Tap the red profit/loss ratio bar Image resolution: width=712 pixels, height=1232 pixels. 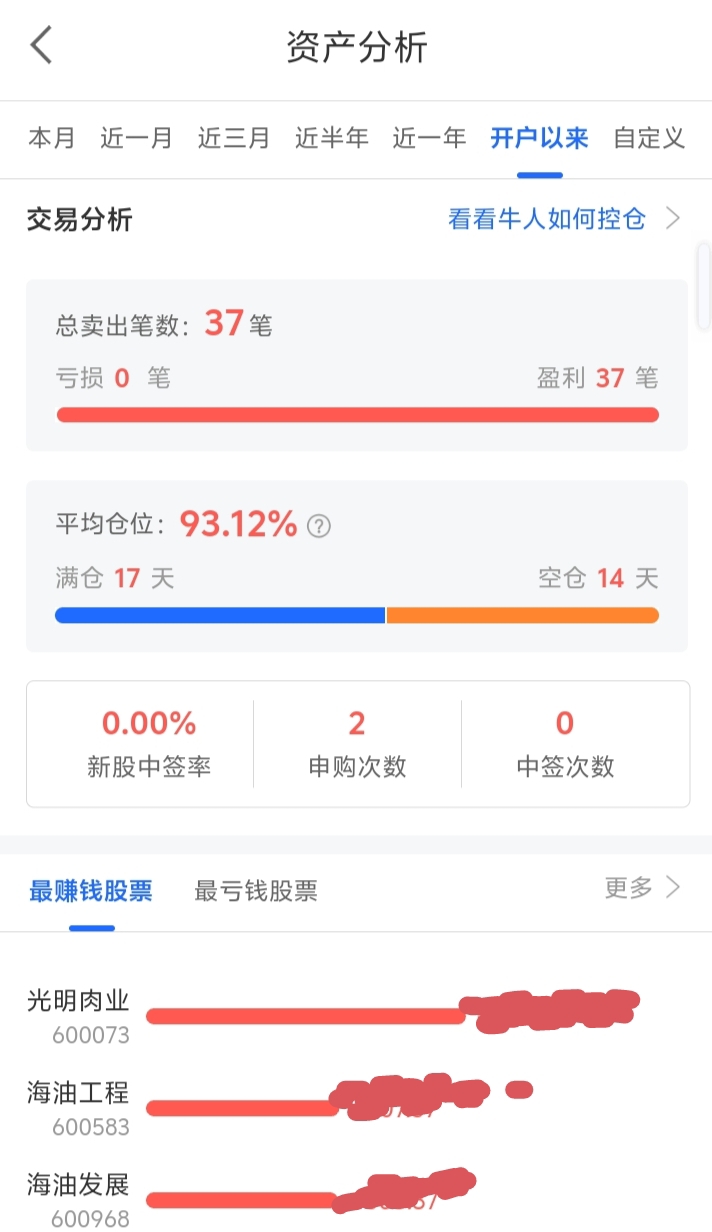coord(357,415)
